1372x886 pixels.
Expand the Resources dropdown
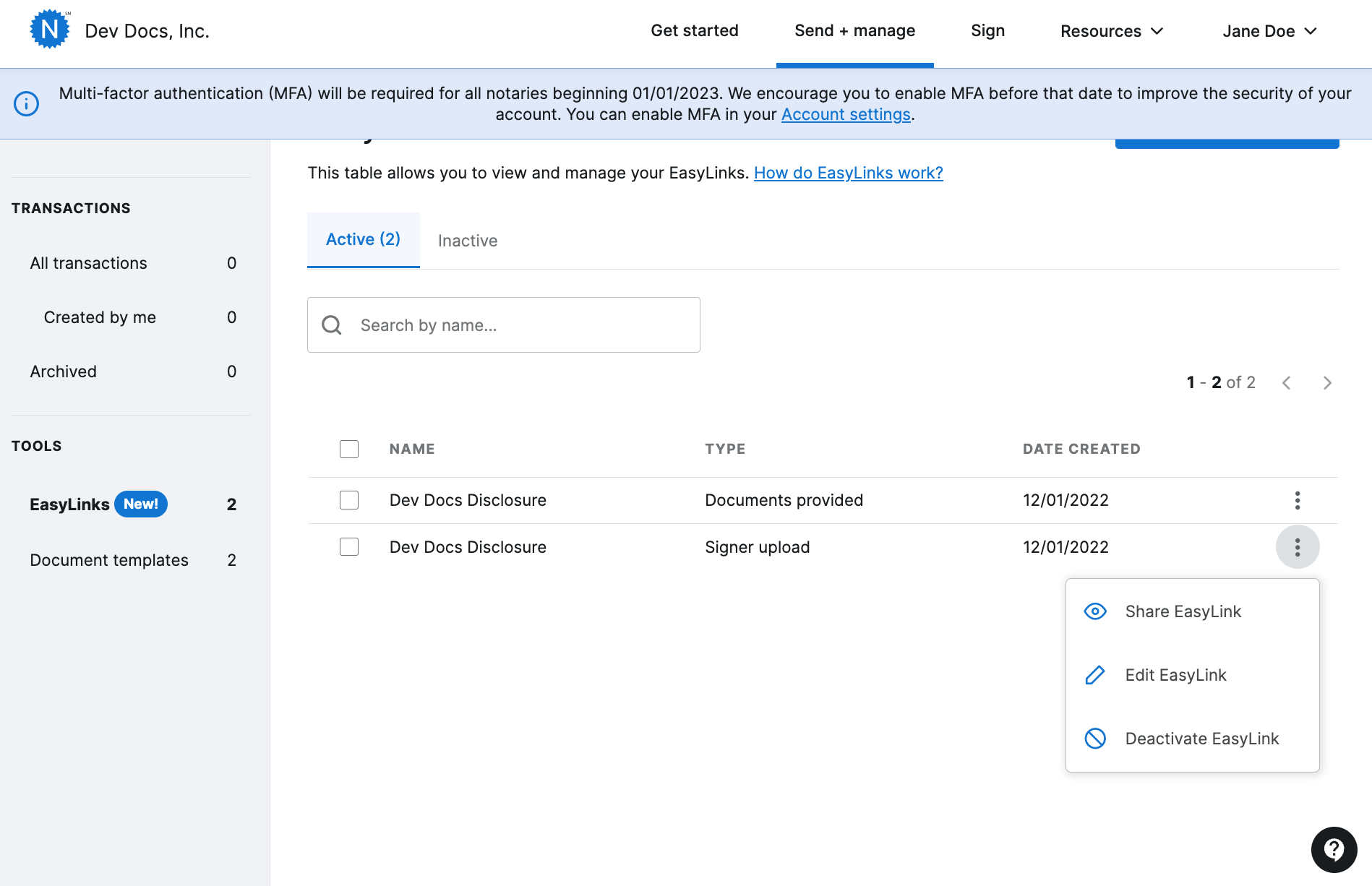[x=1112, y=31]
